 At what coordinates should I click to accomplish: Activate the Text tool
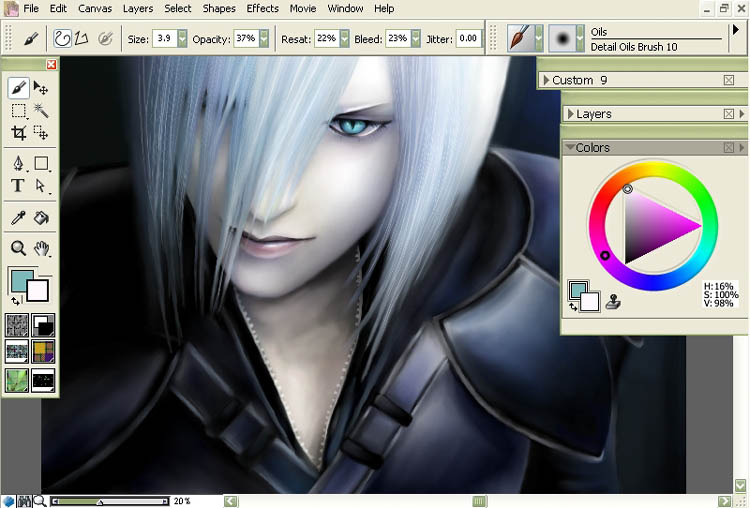18,186
